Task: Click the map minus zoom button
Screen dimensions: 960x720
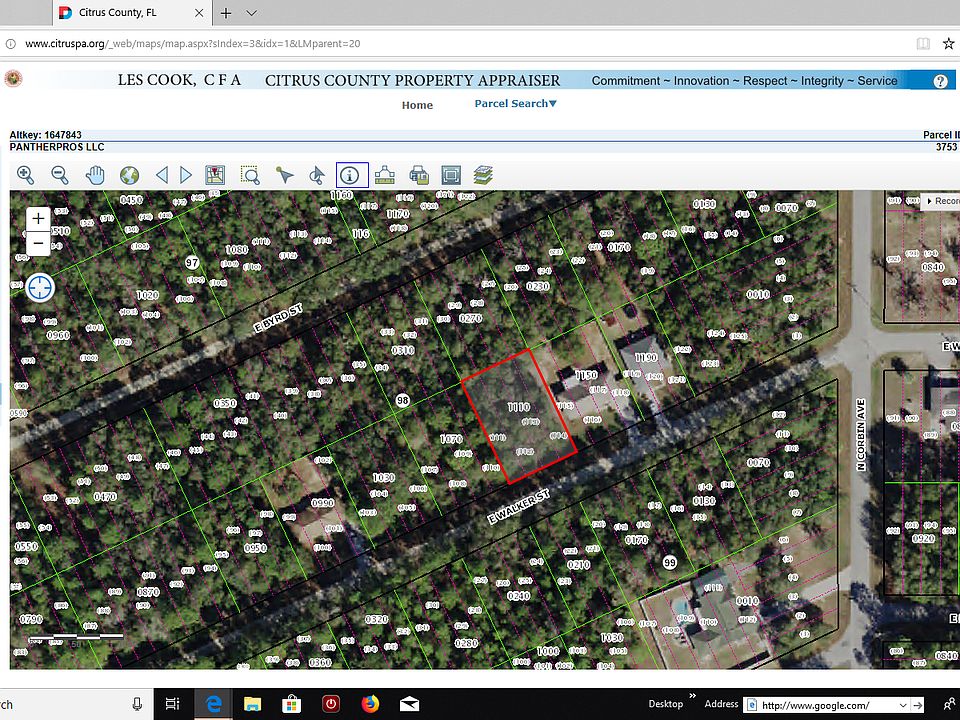Action: [38, 243]
